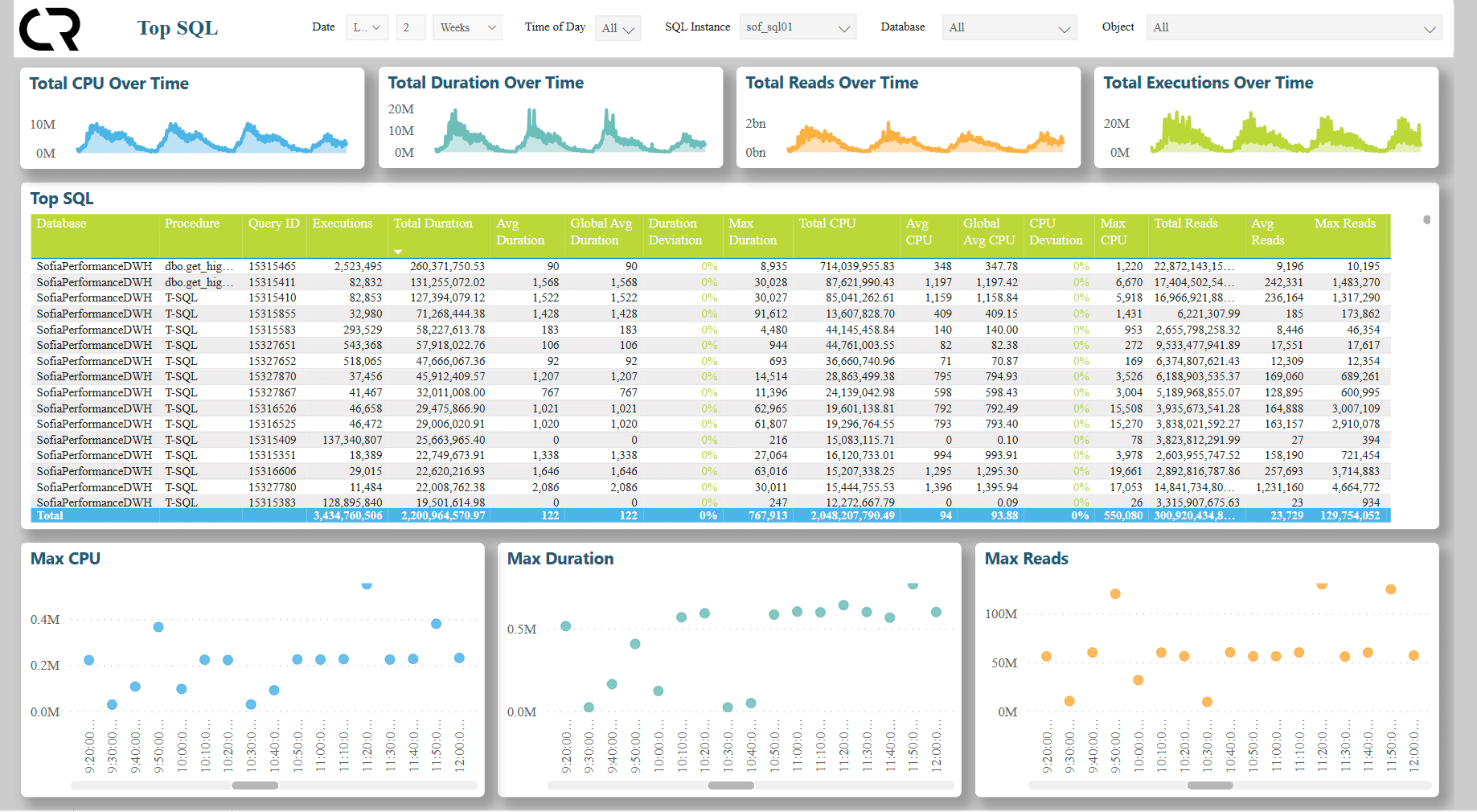The width and height of the screenshot is (1477, 812).
Task: Click the Max CPU chart title
Action: tap(65, 559)
